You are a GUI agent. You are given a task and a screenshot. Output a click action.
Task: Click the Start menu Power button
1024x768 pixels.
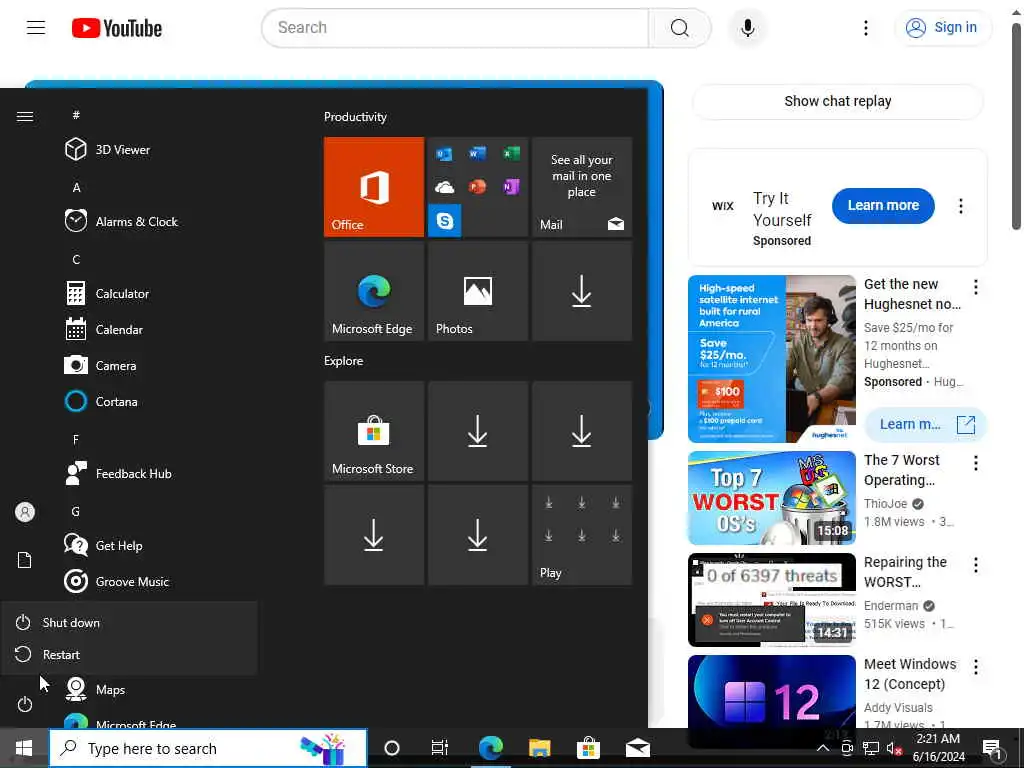(x=25, y=704)
